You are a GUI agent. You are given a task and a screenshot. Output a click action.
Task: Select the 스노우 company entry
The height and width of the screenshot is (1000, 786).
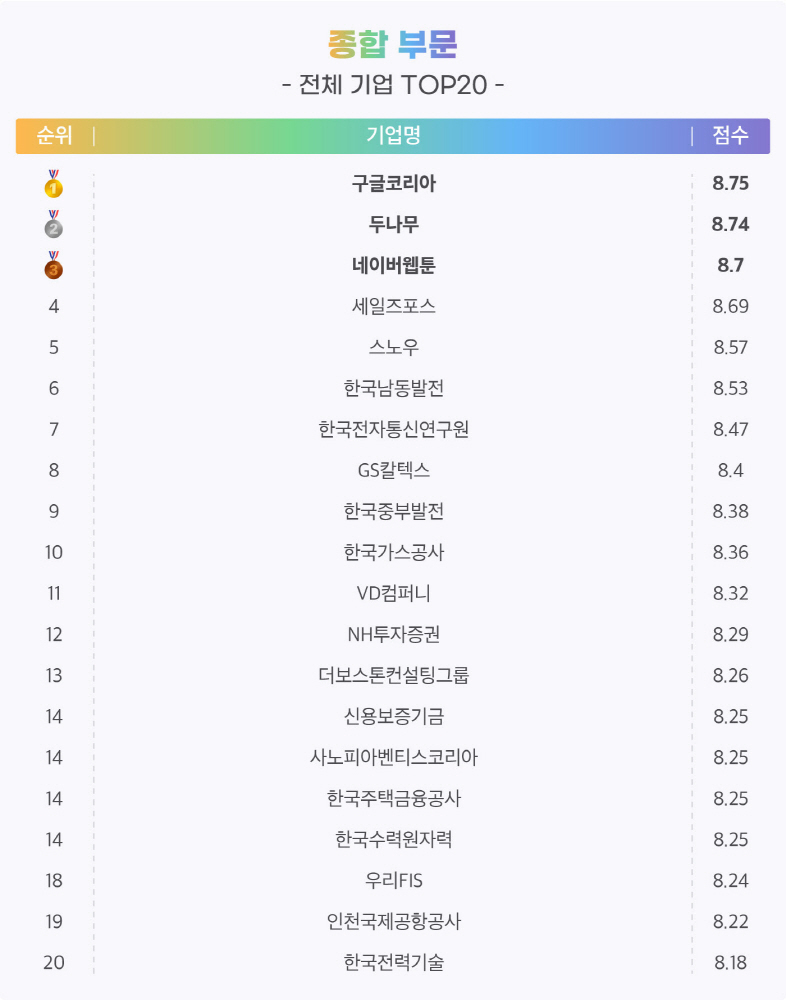[x=393, y=348]
